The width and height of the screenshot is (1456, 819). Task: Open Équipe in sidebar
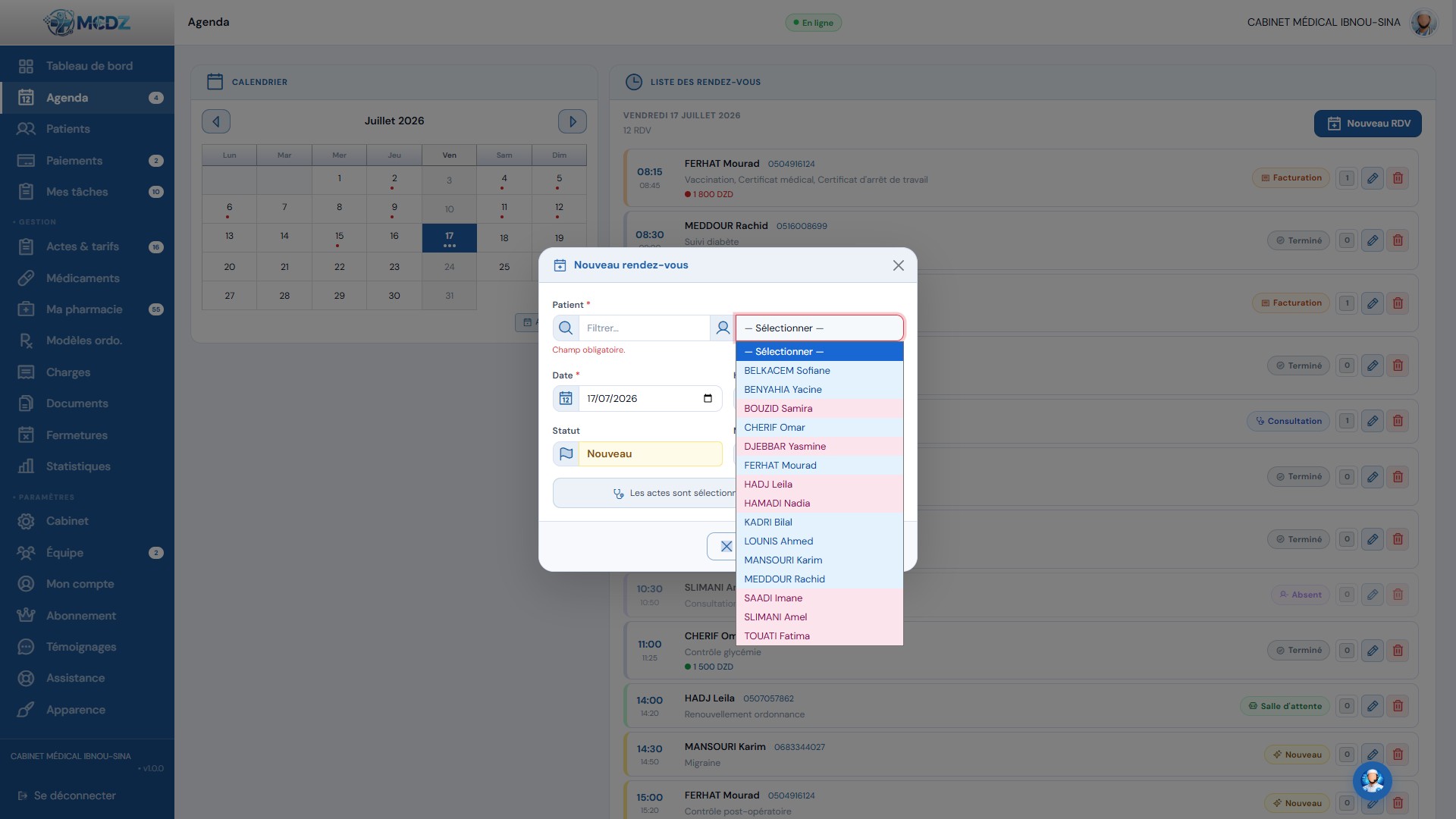(87, 553)
